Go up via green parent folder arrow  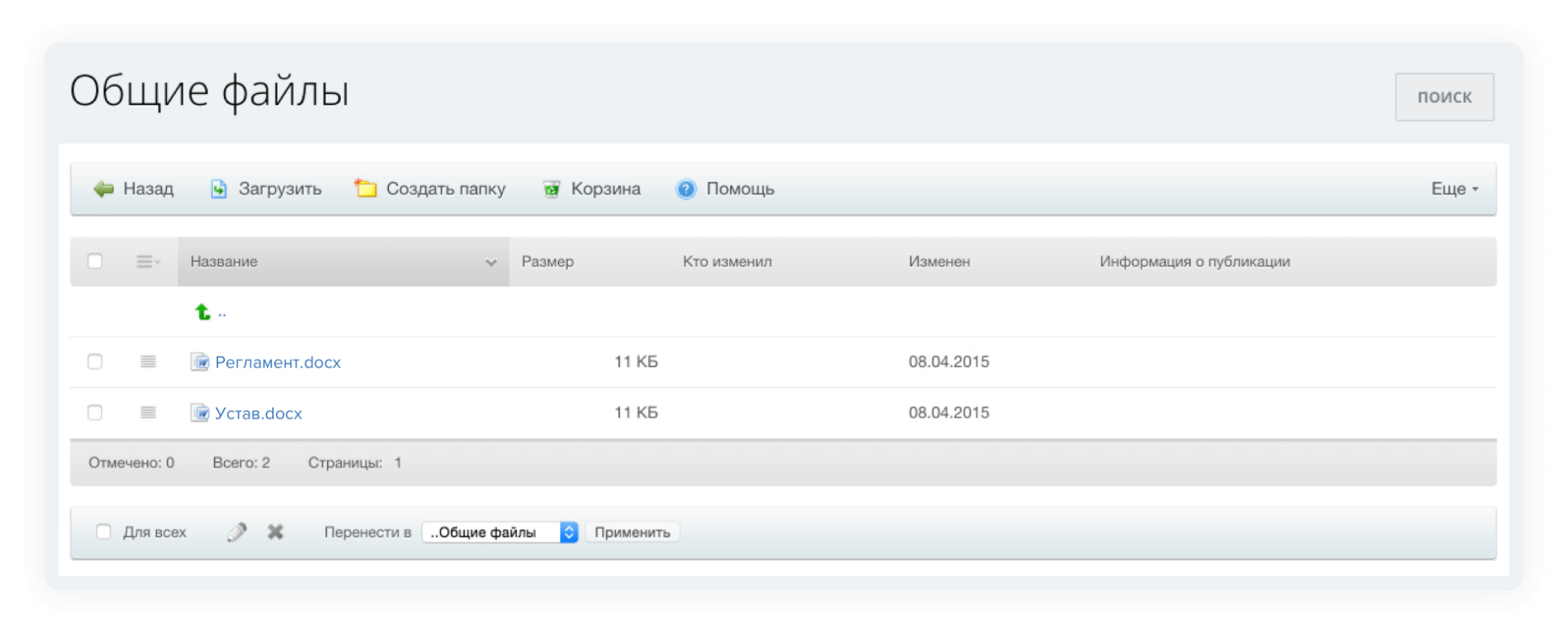(203, 312)
